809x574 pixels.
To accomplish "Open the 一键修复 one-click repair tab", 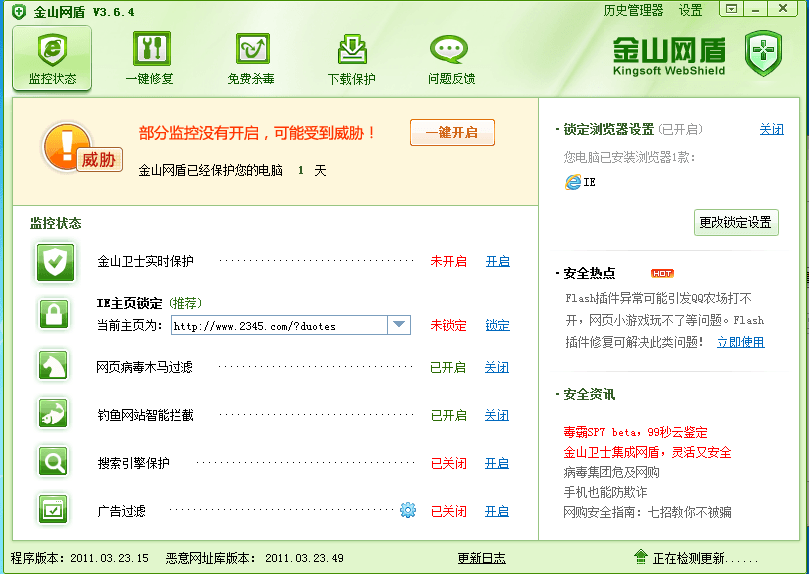I will tap(150, 59).
